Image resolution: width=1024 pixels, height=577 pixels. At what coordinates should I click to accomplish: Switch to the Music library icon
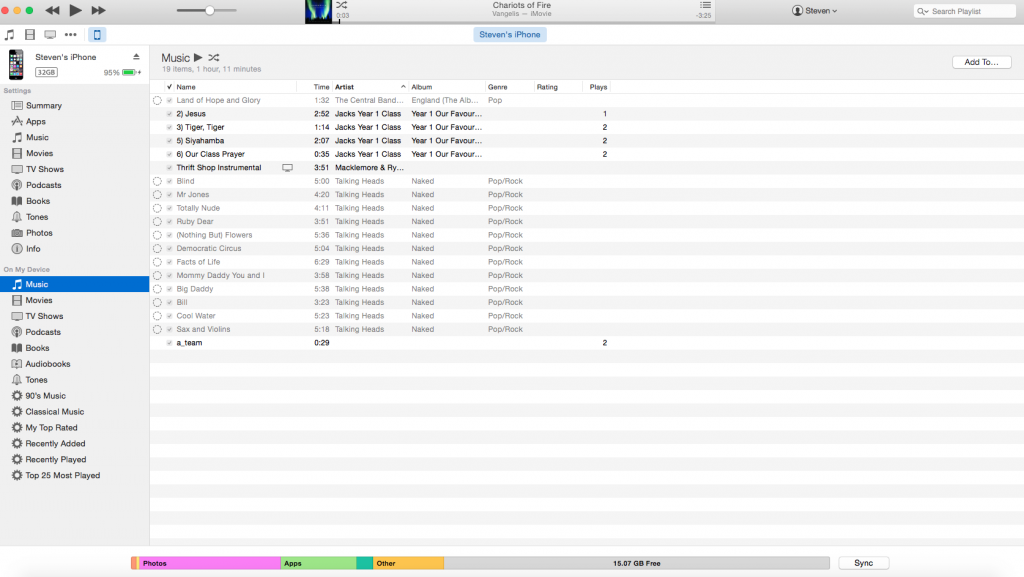coord(10,35)
